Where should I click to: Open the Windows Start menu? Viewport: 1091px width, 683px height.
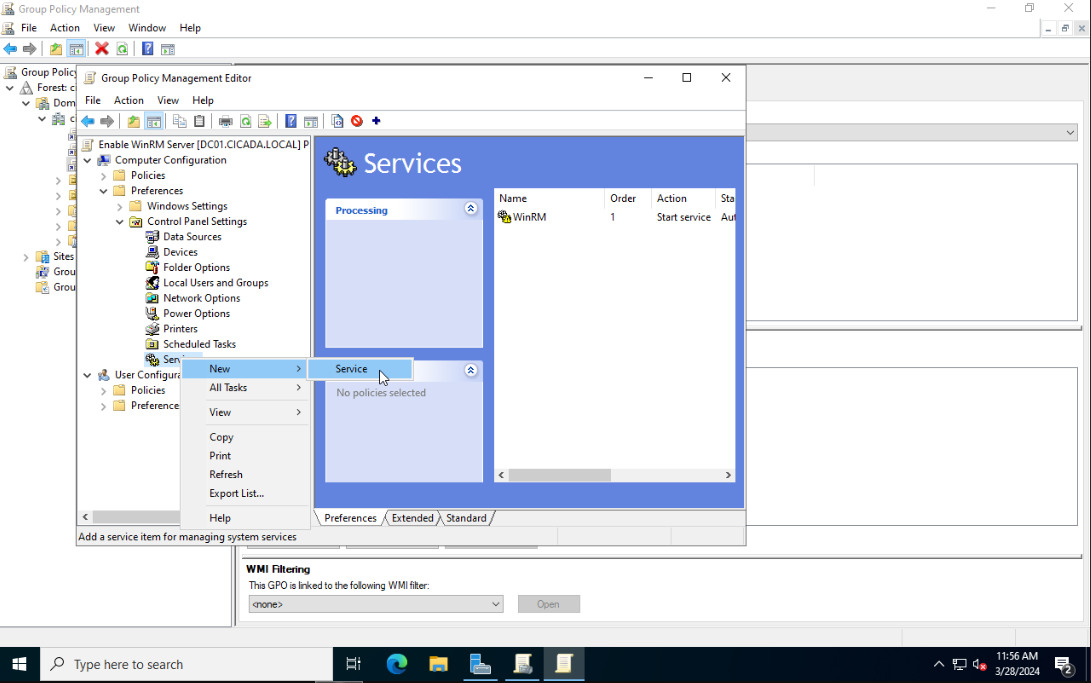pyautogui.click(x=19, y=664)
